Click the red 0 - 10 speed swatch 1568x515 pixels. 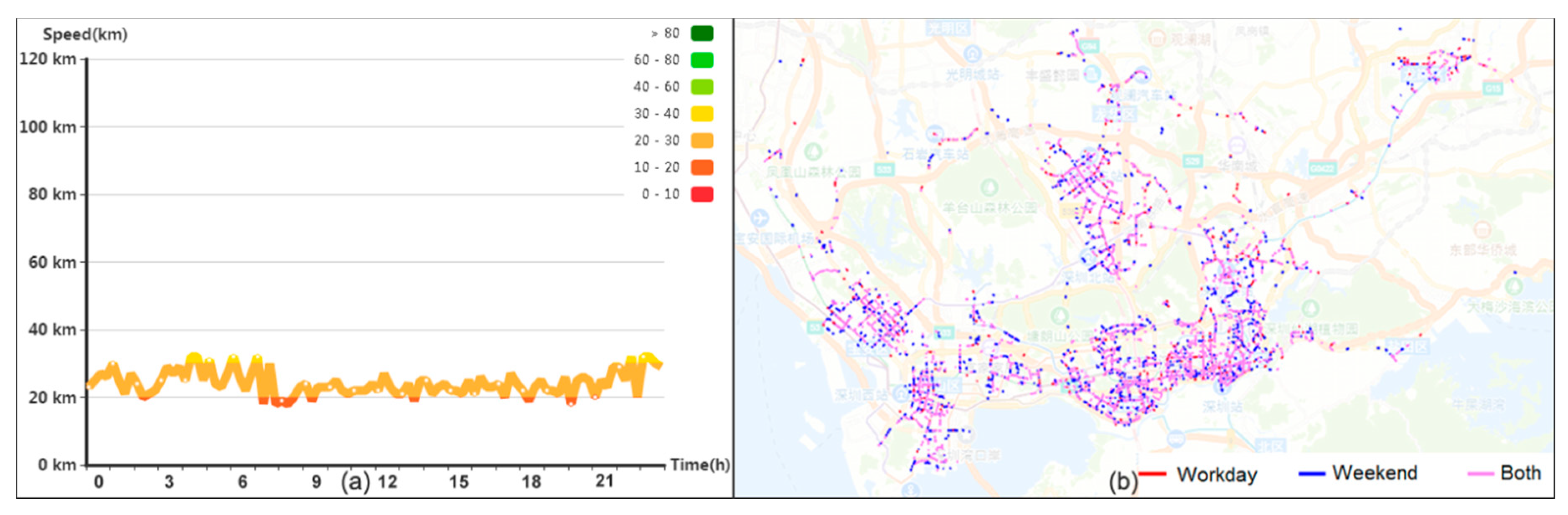tap(702, 194)
